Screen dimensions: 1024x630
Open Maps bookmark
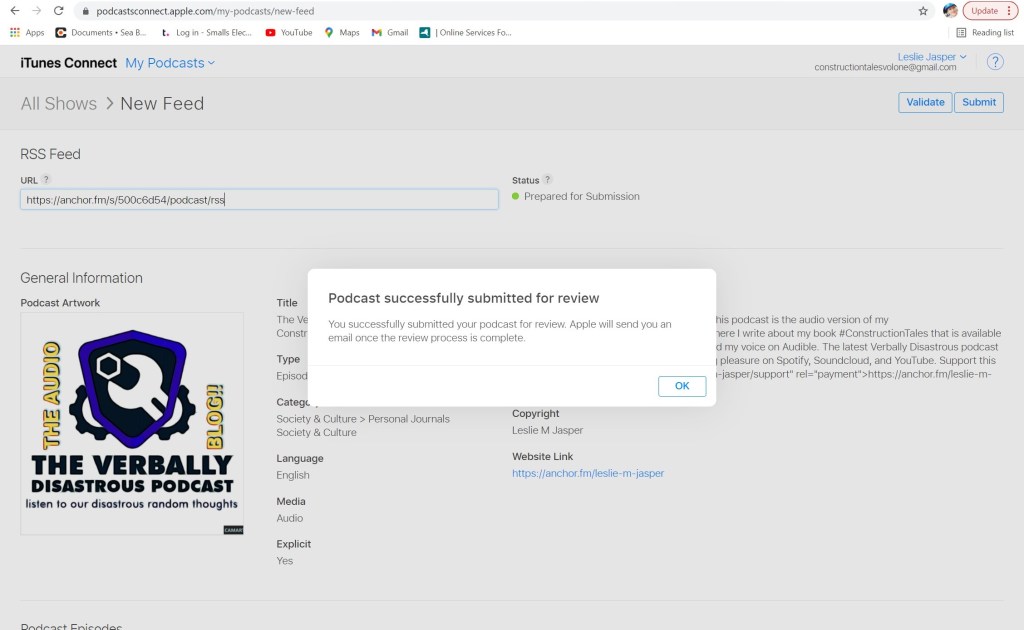[x=341, y=32]
